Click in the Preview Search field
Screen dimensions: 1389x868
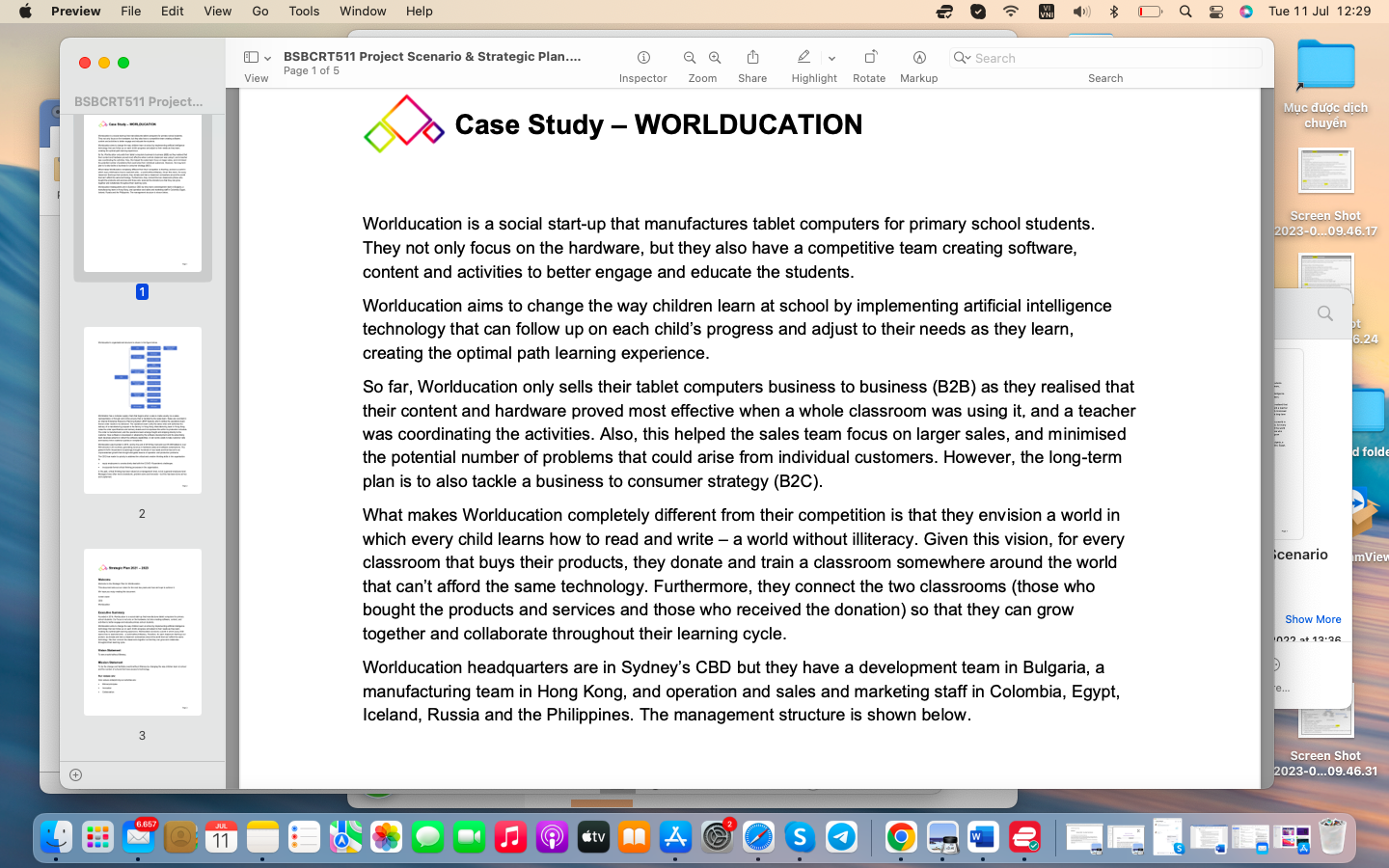(x=1105, y=58)
